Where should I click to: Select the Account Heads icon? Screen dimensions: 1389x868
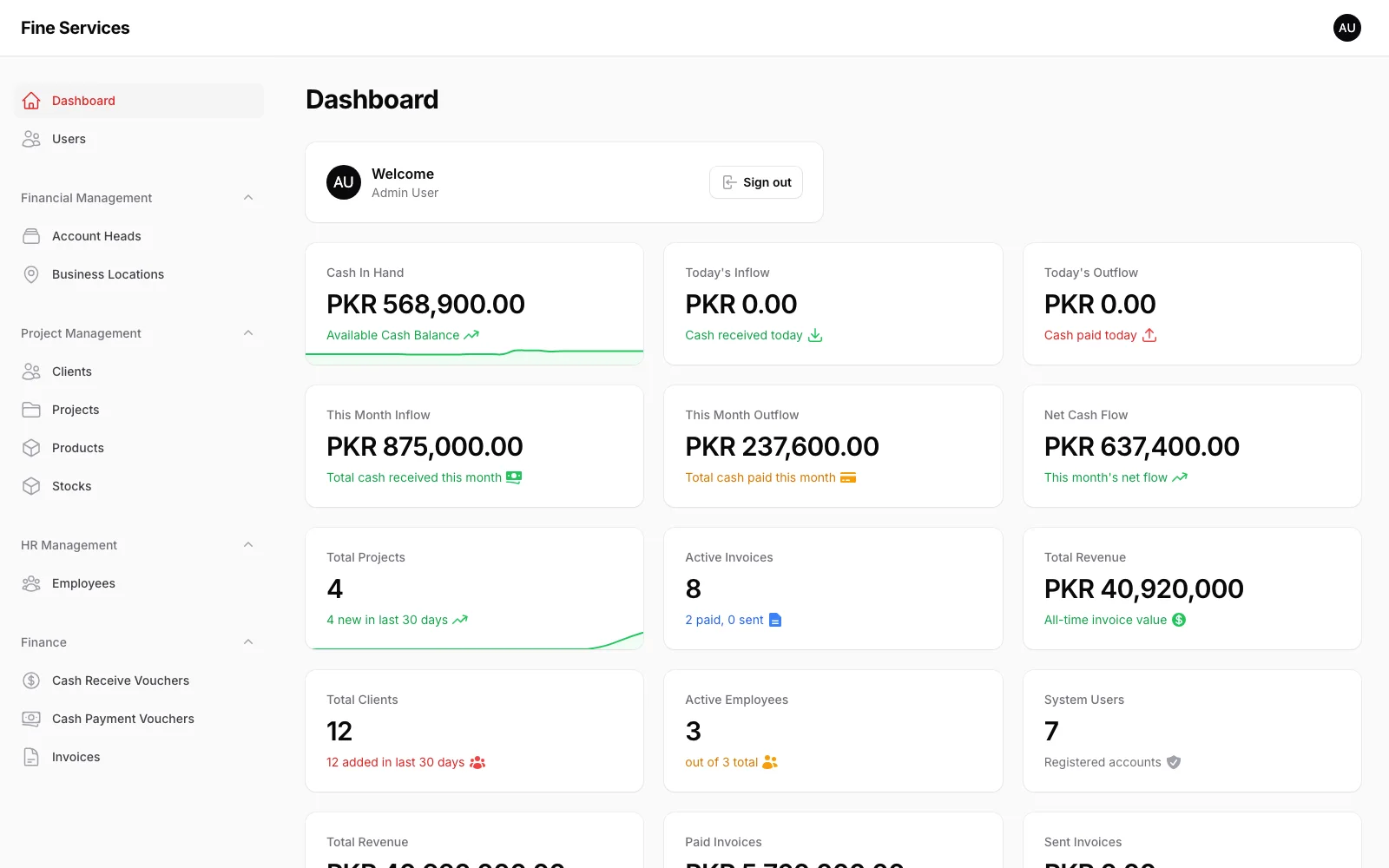[31, 236]
